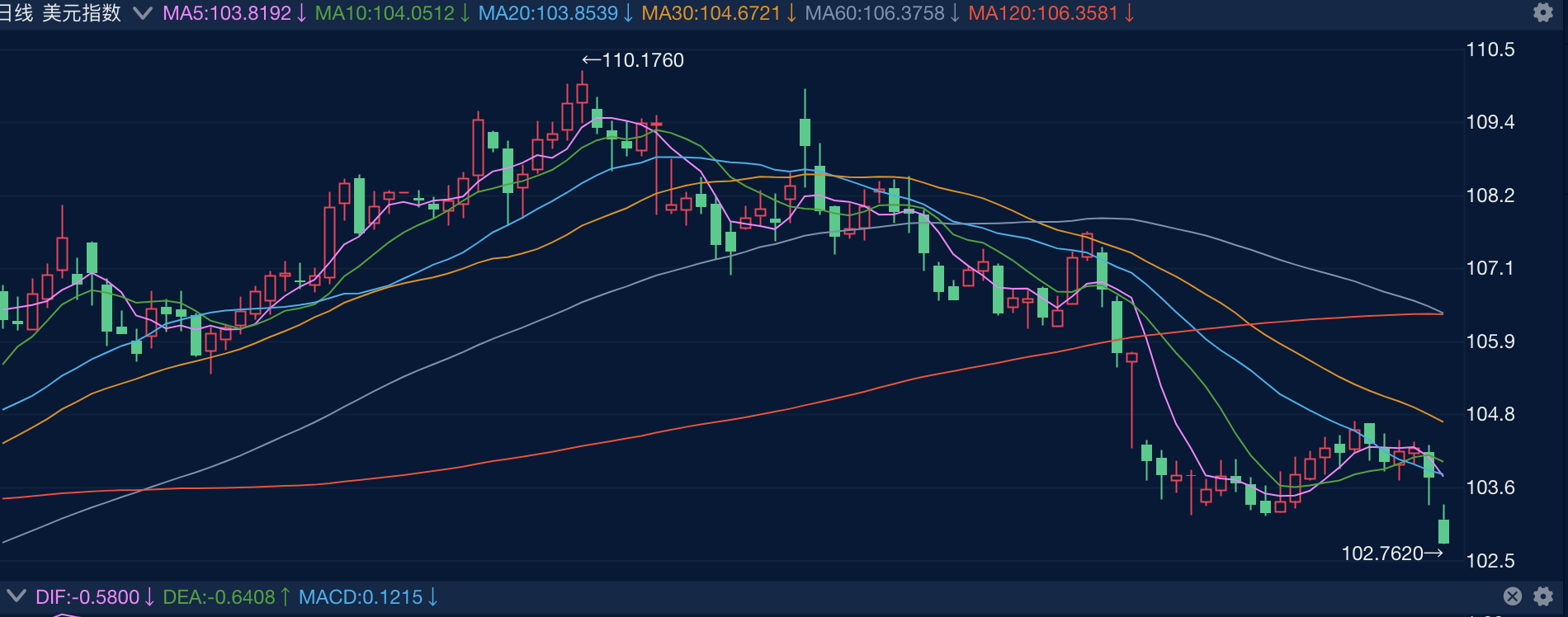Screen dimensions: 1568x617
Task: Select the MA10:104.0512 legend entry
Action: click(x=385, y=13)
